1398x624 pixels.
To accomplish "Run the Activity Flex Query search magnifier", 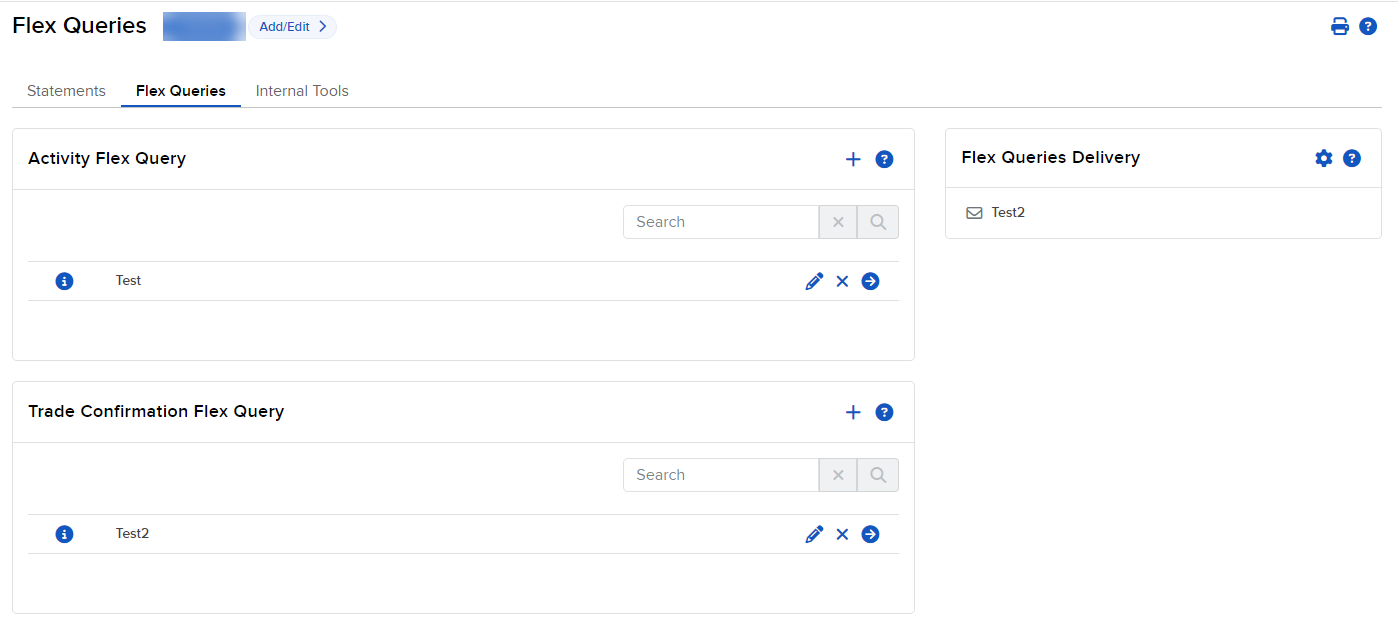I will (878, 222).
